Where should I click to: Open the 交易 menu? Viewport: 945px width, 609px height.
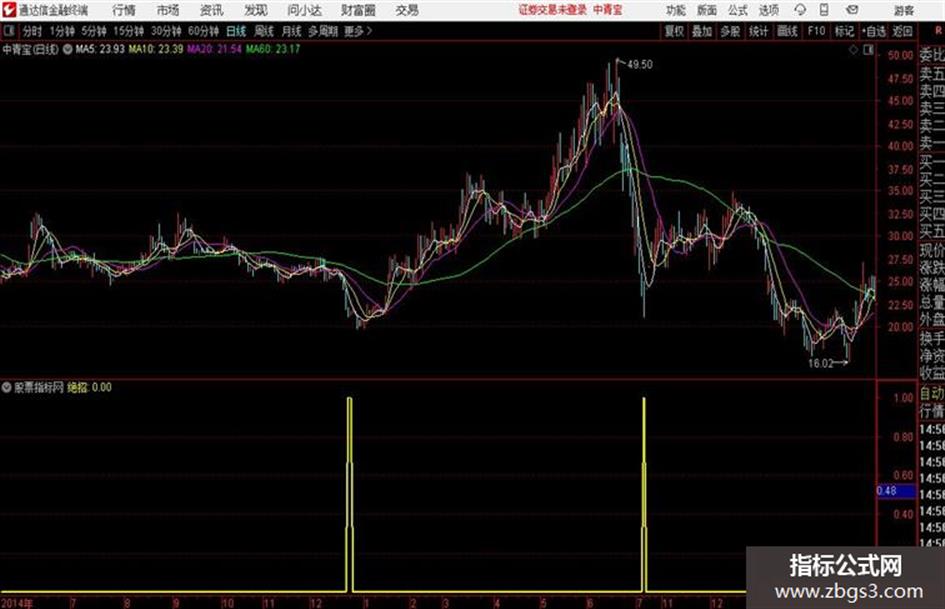pyautogui.click(x=407, y=10)
